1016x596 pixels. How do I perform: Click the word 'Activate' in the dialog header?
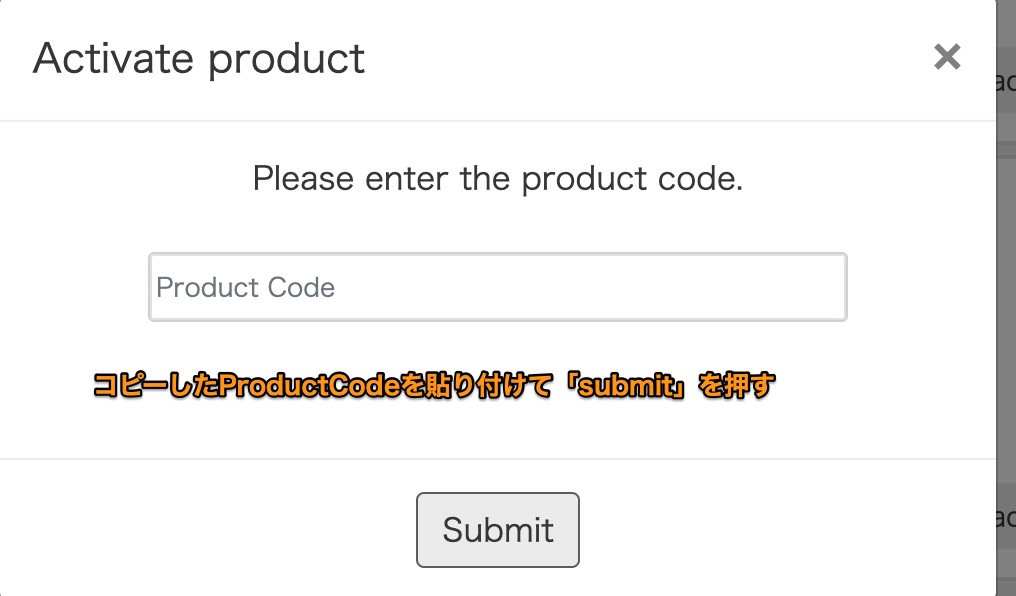pos(113,60)
